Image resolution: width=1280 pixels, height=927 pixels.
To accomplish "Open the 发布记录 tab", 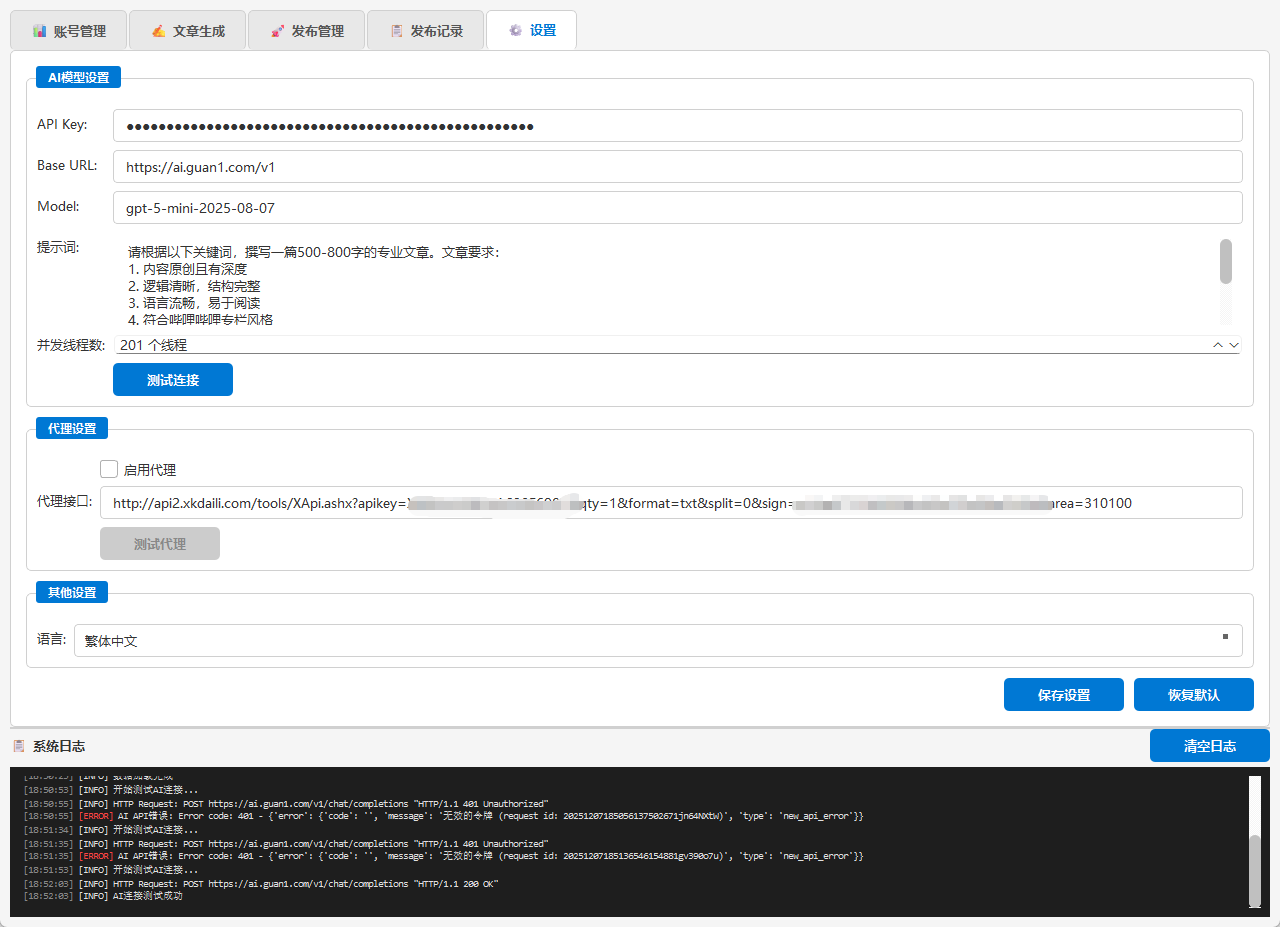I will pos(425,31).
